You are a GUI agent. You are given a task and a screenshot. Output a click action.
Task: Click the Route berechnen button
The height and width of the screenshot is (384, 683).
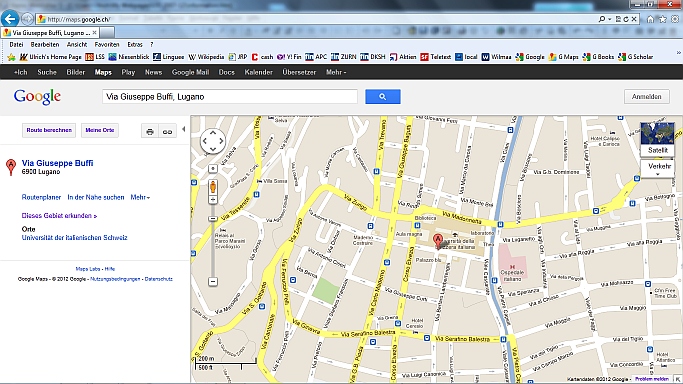pos(49,130)
